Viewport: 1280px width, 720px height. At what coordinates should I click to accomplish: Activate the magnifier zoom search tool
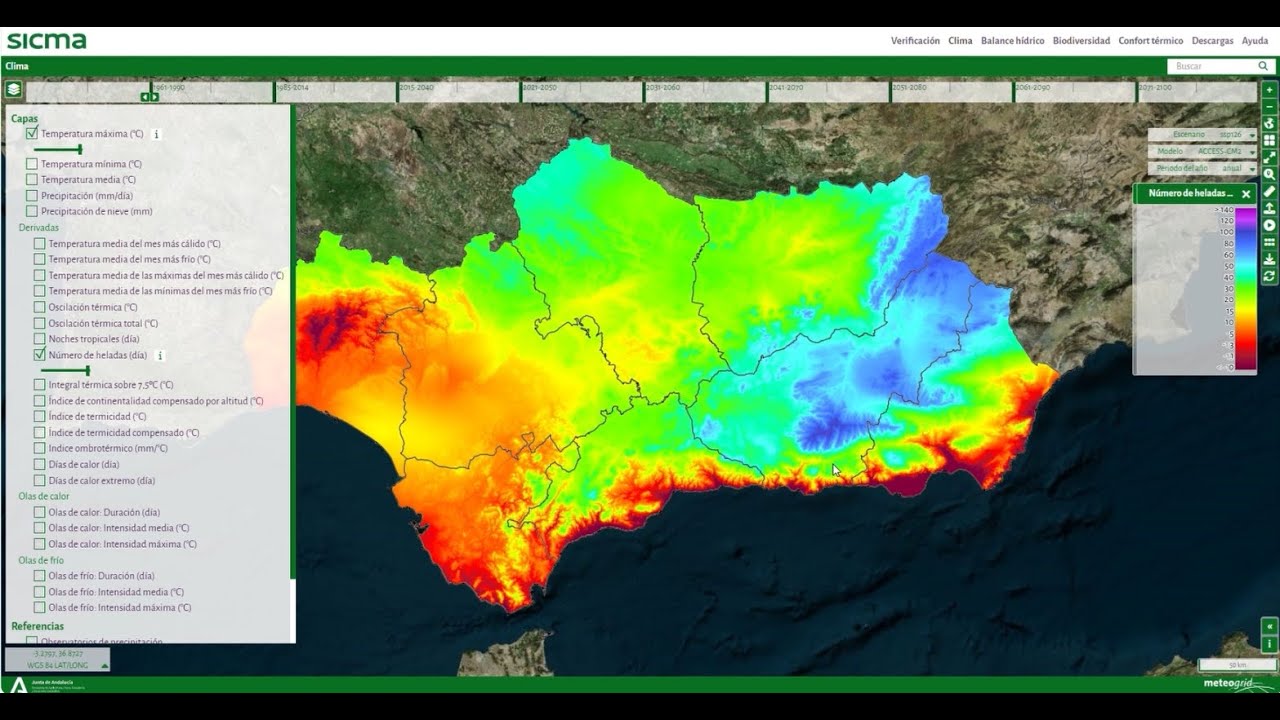pyautogui.click(x=1270, y=174)
